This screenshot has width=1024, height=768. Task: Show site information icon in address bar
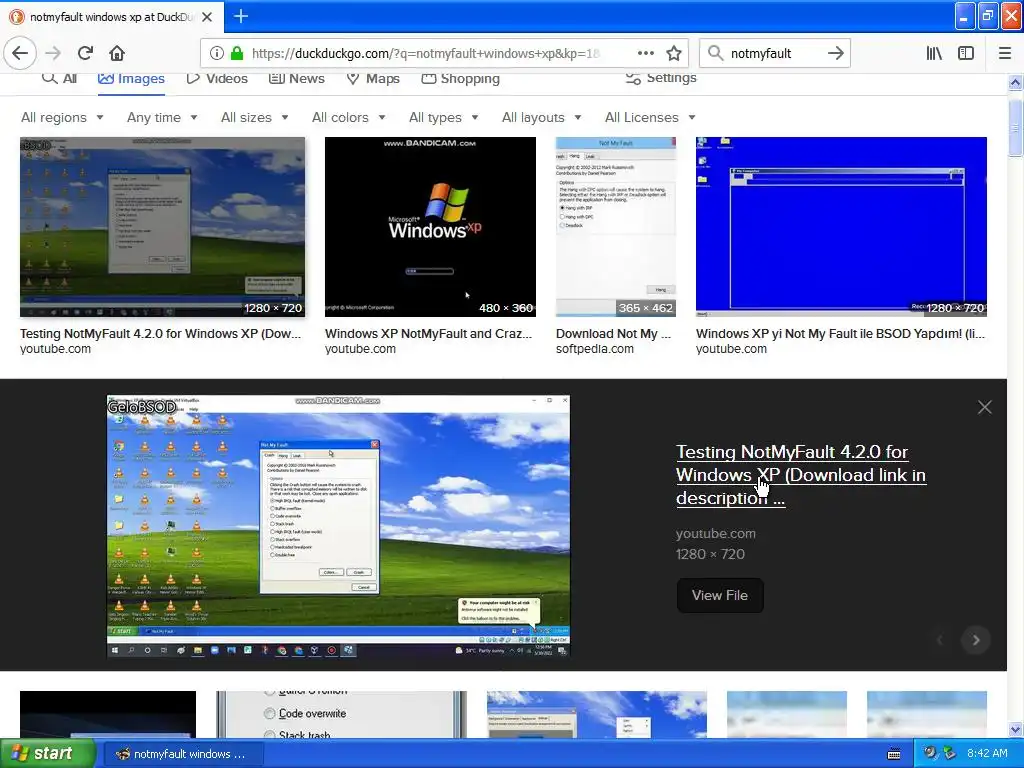(216, 53)
